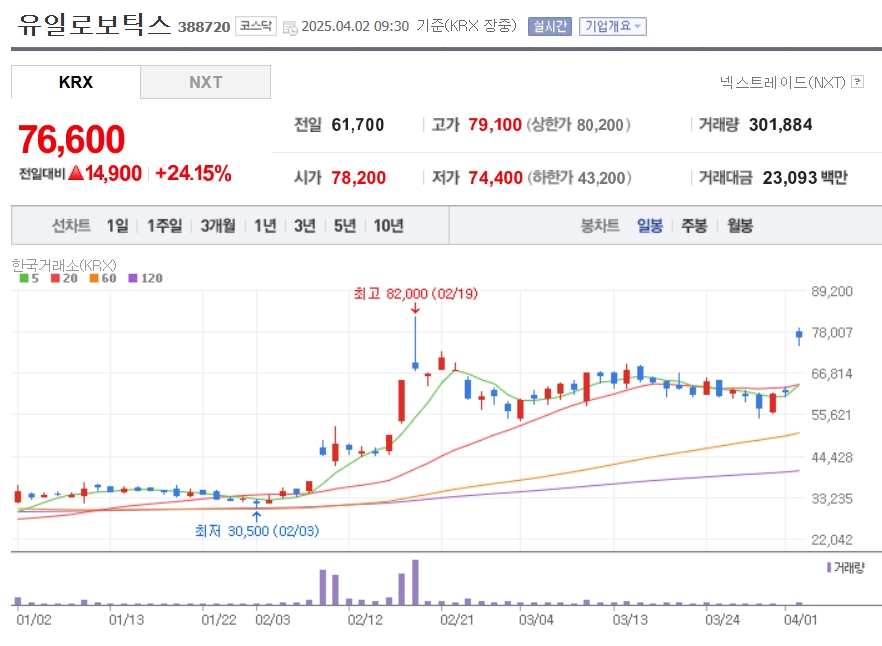Click the NXT help question-mark icon
The height and width of the screenshot is (646, 882).
click(x=857, y=82)
